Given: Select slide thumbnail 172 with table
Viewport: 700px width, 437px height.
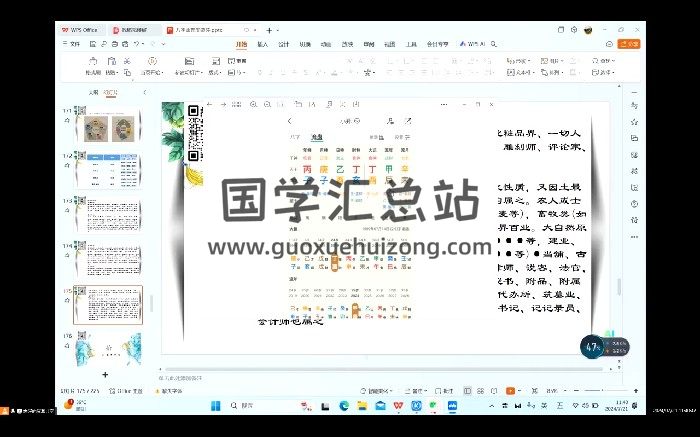Looking at the screenshot, I should (x=108, y=170).
